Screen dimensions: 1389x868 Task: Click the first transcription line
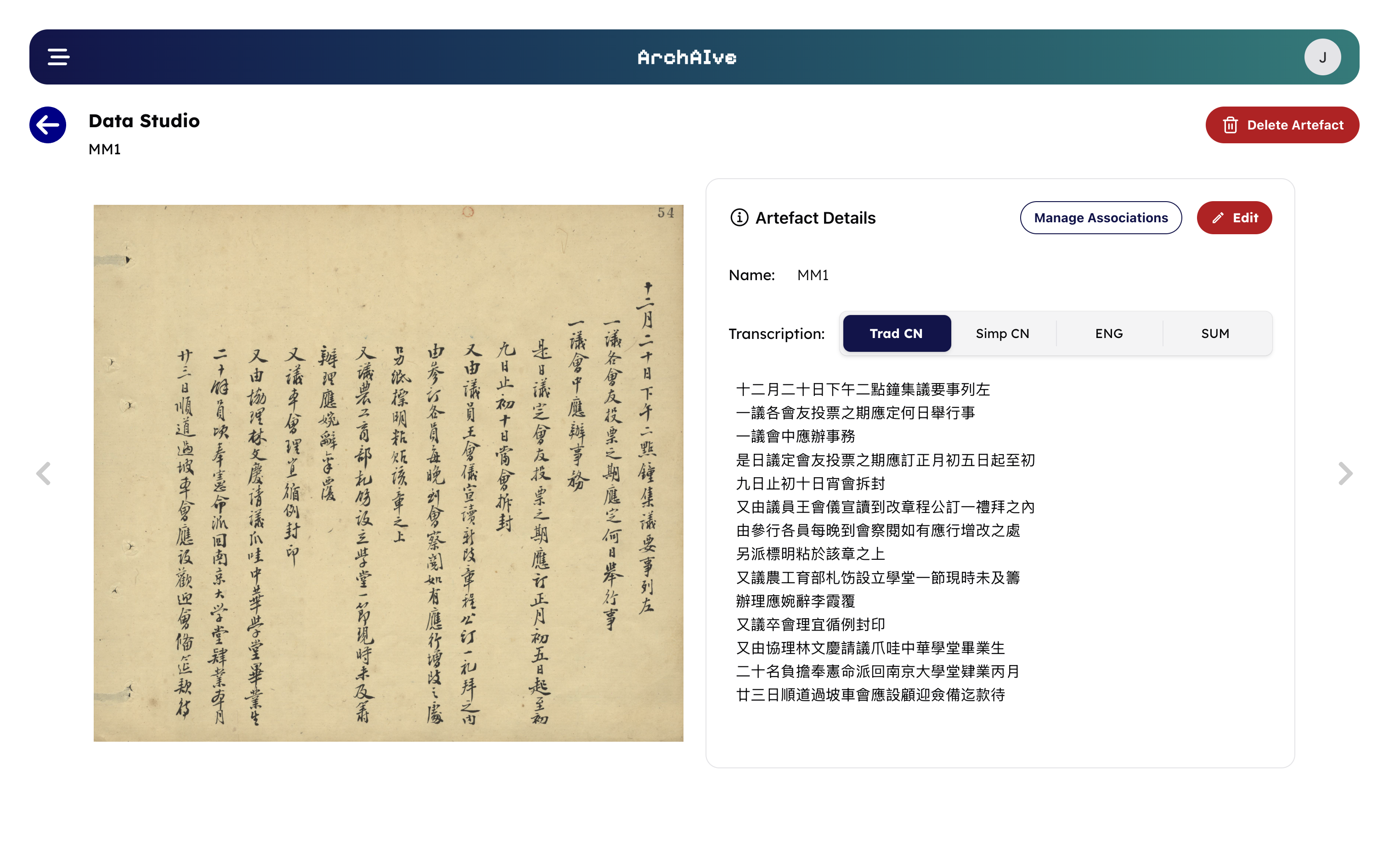[x=863, y=389]
